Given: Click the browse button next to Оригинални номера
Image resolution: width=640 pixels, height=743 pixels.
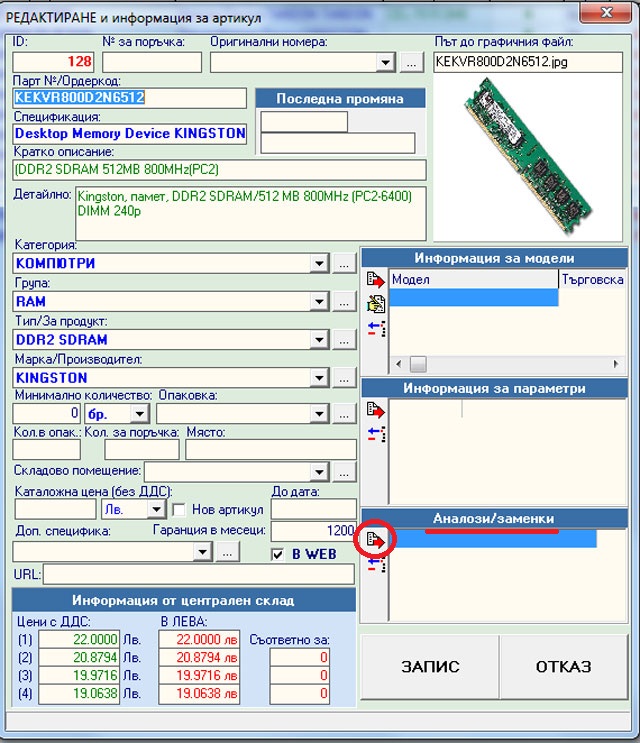Looking at the screenshot, I should [412, 63].
